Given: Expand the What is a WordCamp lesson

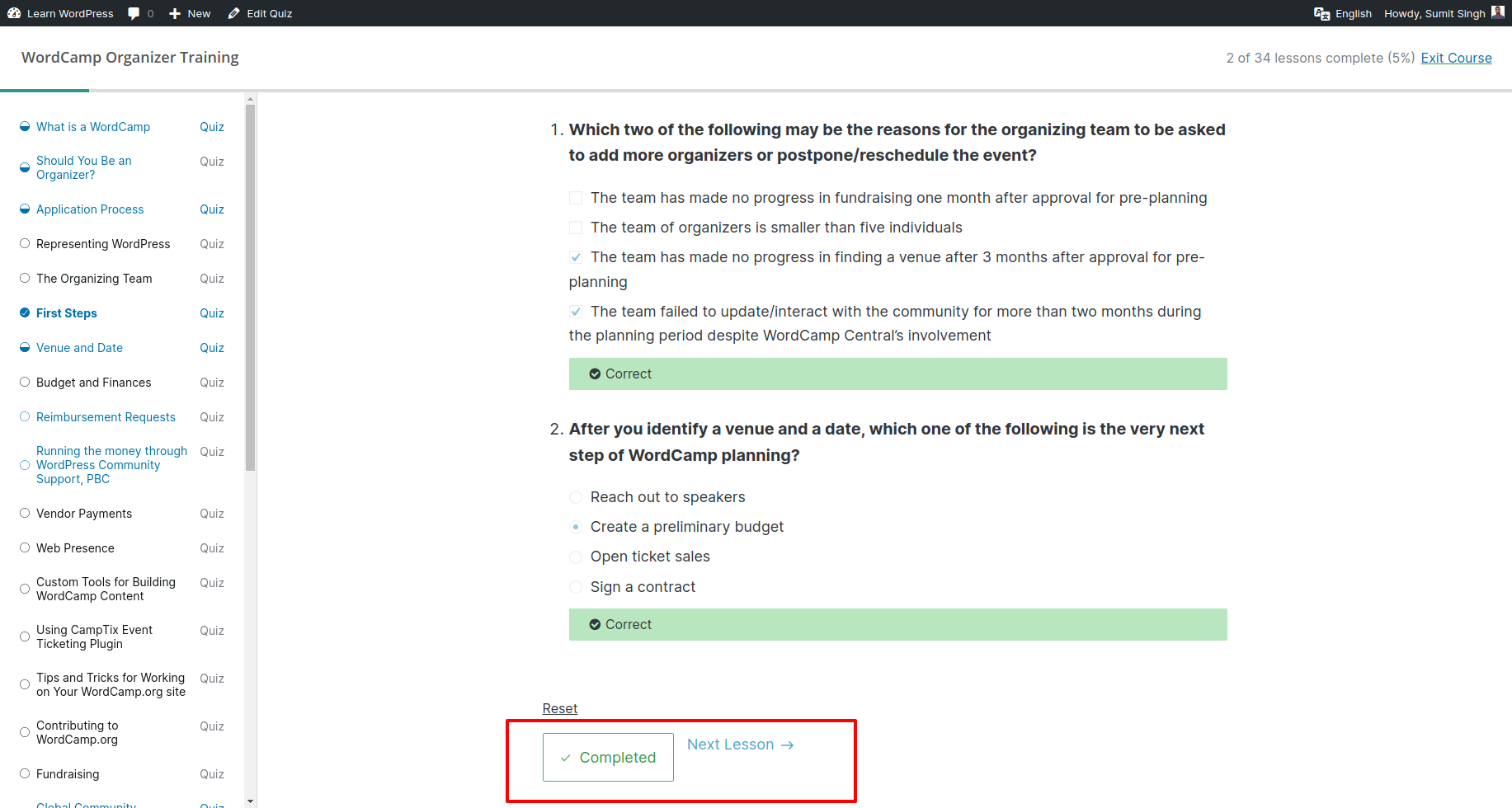Looking at the screenshot, I should (x=92, y=126).
